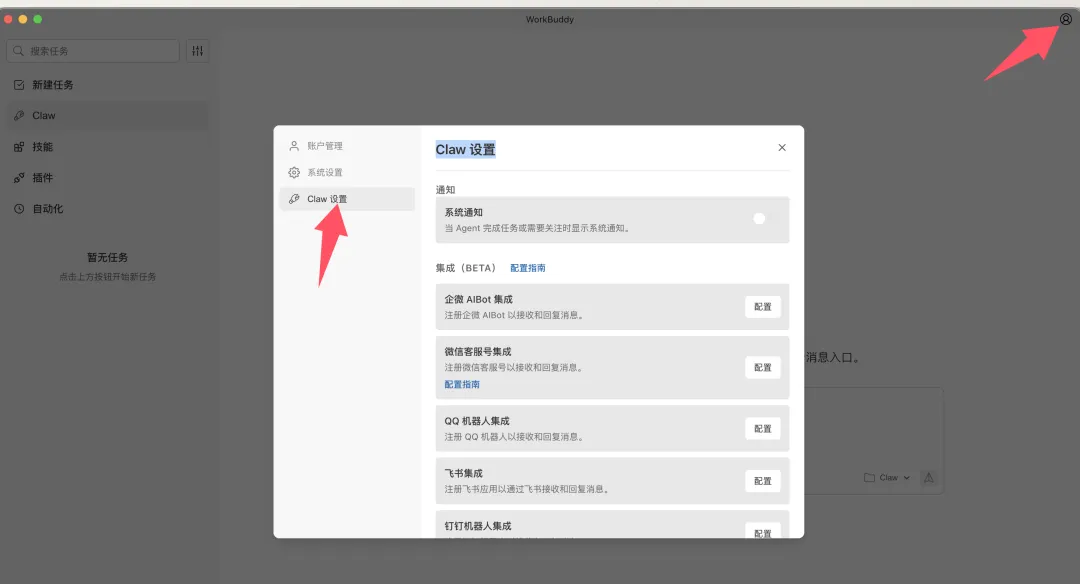Screen dimensions: 1080x584
Task: Click the QQ 机器人集成 title text
Action: click(477, 421)
